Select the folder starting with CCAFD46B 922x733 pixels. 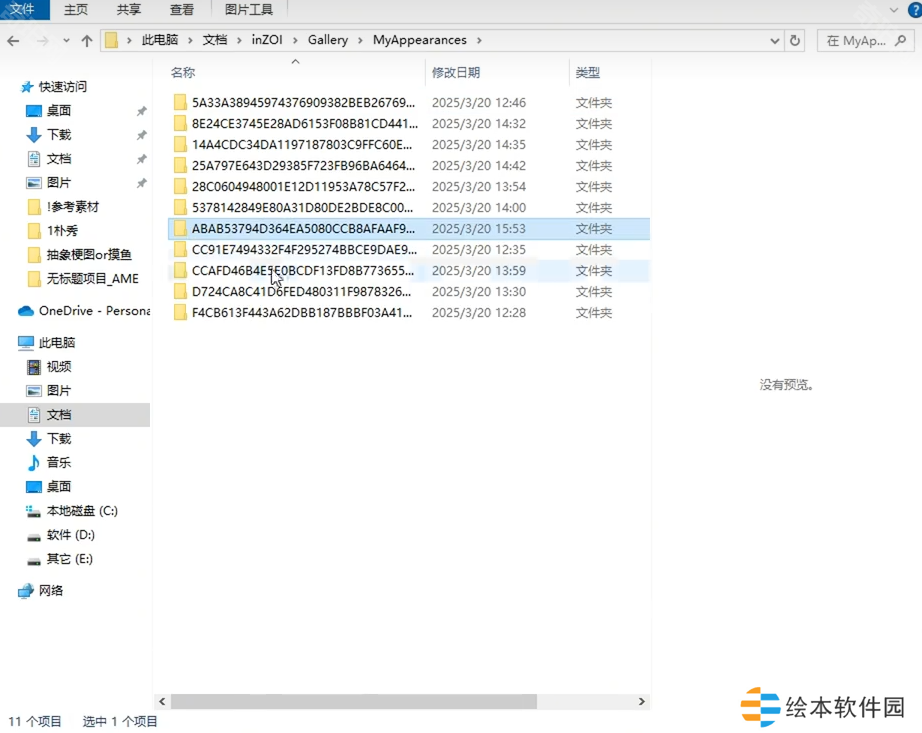(302, 271)
